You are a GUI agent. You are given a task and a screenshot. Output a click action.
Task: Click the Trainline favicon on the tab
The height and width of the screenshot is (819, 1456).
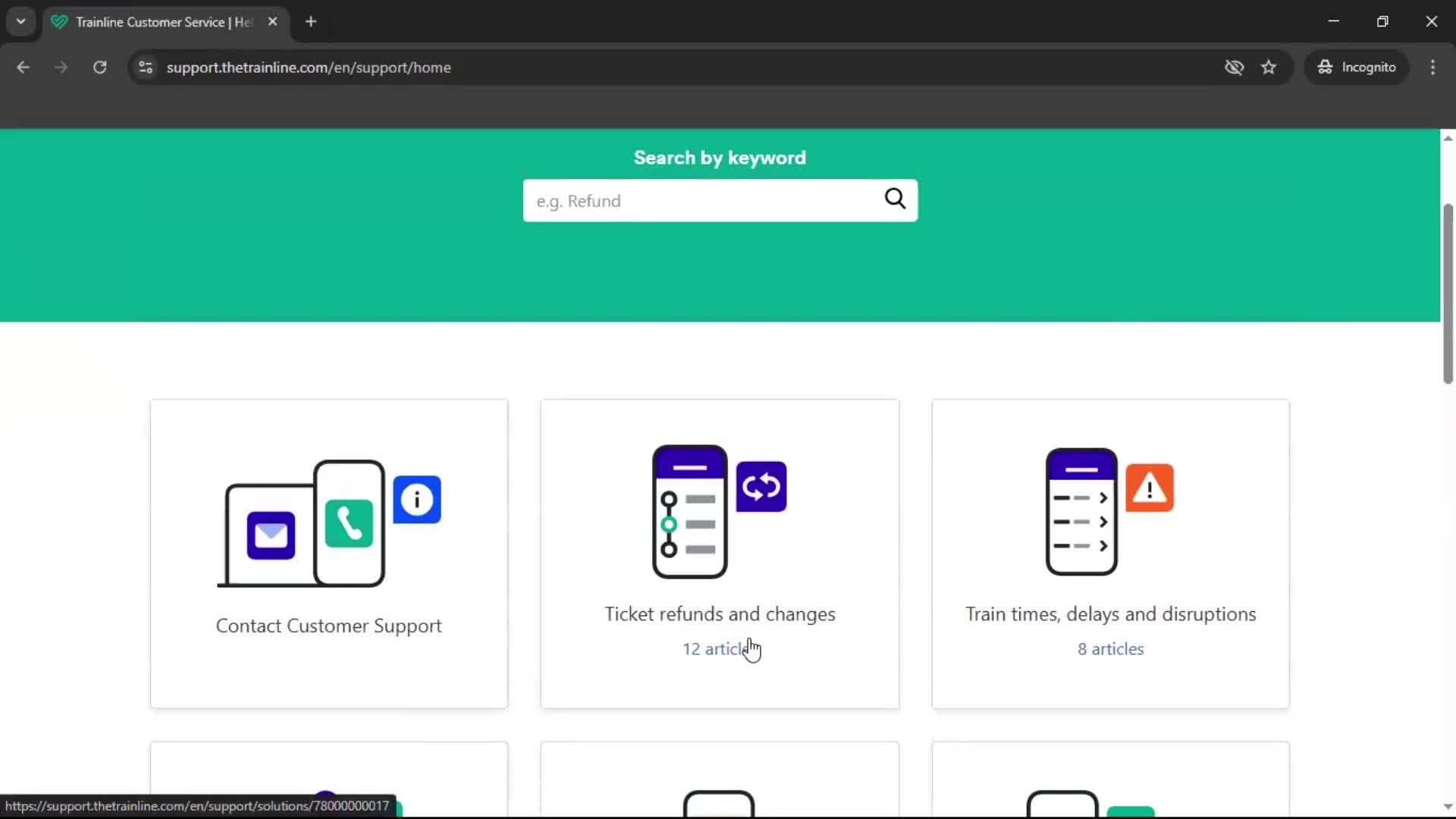tap(59, 22)
